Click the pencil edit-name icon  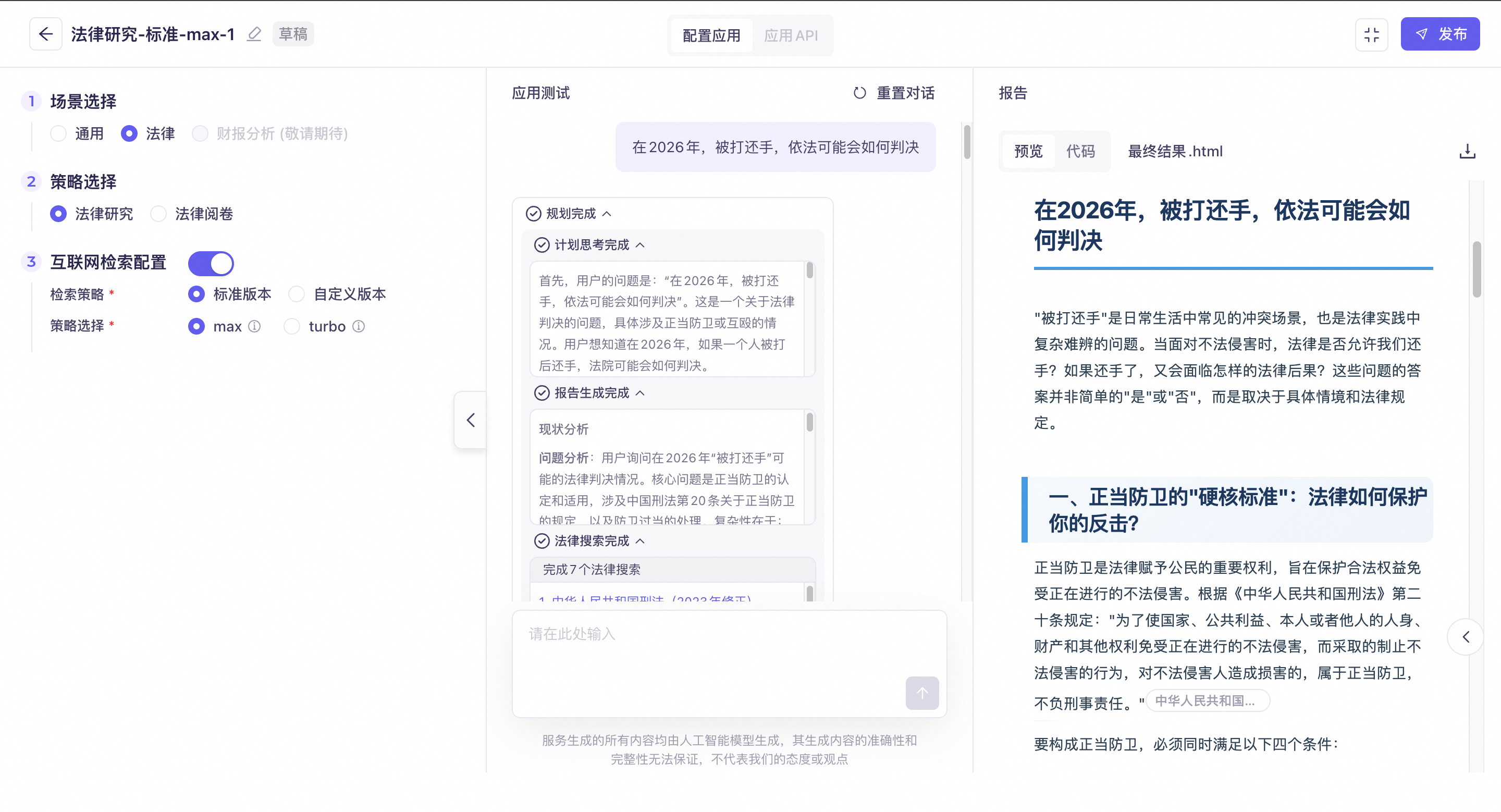[x=254, y=34]
